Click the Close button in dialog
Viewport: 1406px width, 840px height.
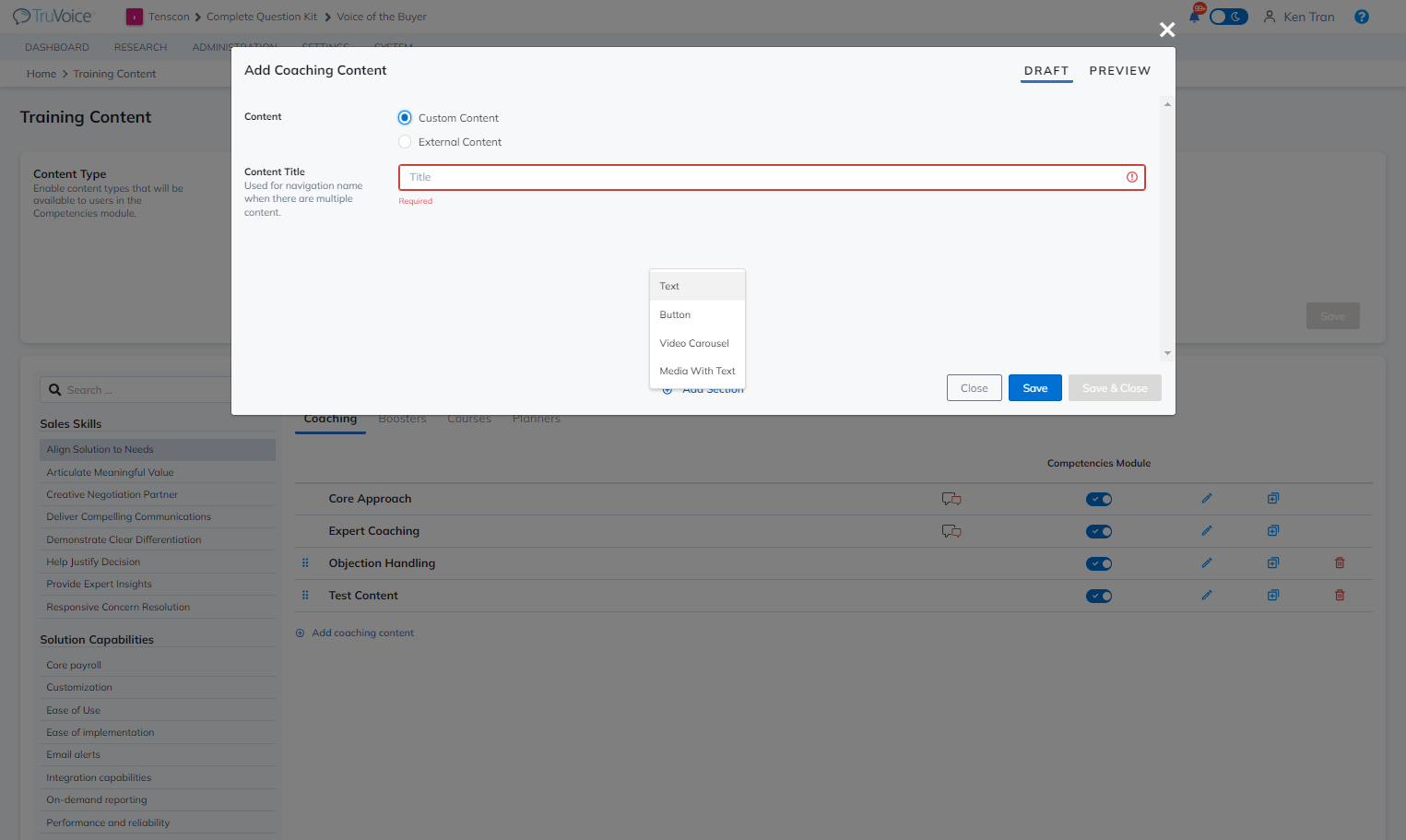[975, 388]
